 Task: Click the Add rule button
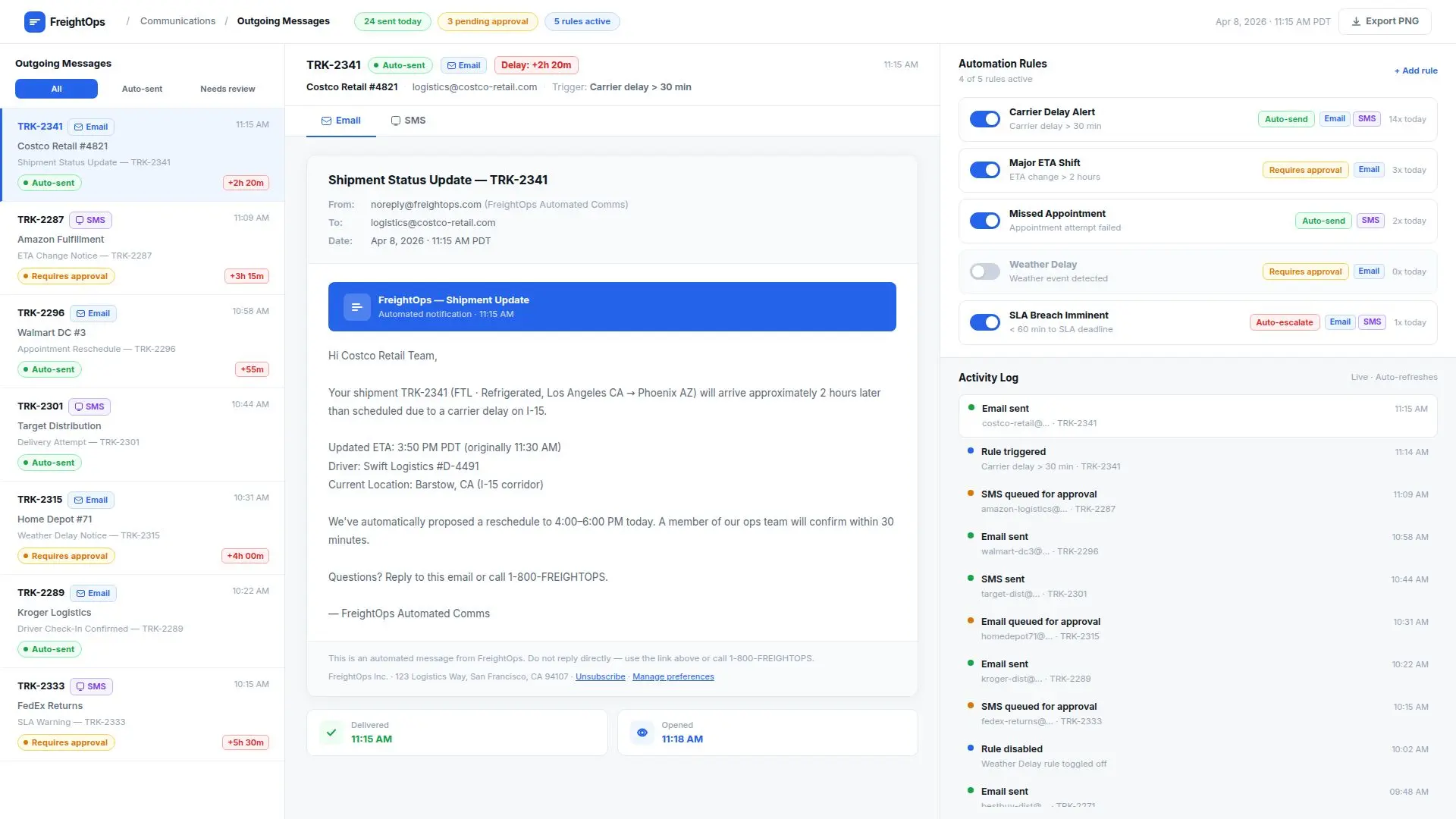point(1415,71)
